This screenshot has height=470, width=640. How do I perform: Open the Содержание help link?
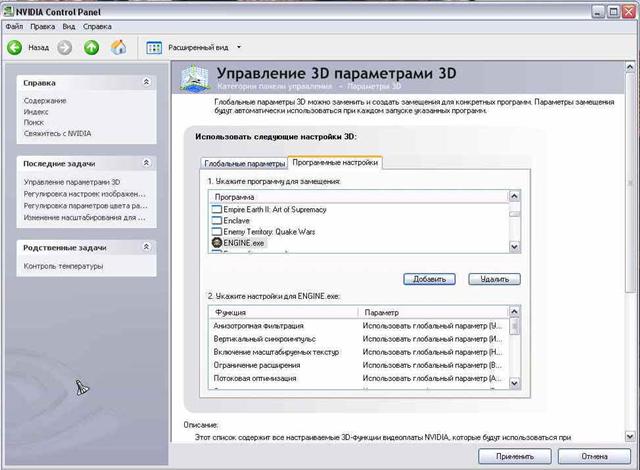(x=45, y=100)
